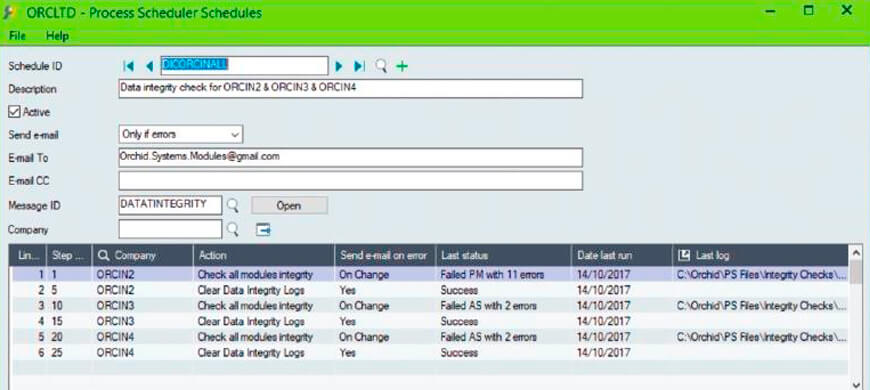
Task: Click the grid vertical scrollbar thumb
Action: coord(855,273)
